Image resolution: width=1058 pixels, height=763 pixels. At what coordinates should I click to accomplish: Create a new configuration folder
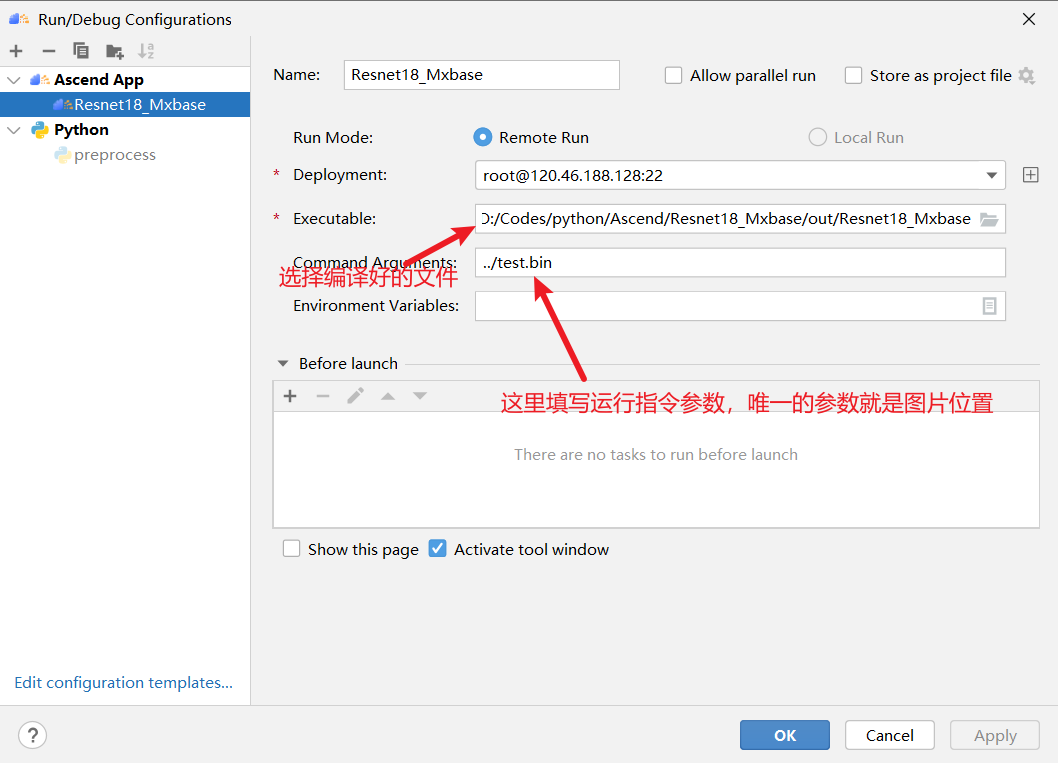click(x=115, y=51)
